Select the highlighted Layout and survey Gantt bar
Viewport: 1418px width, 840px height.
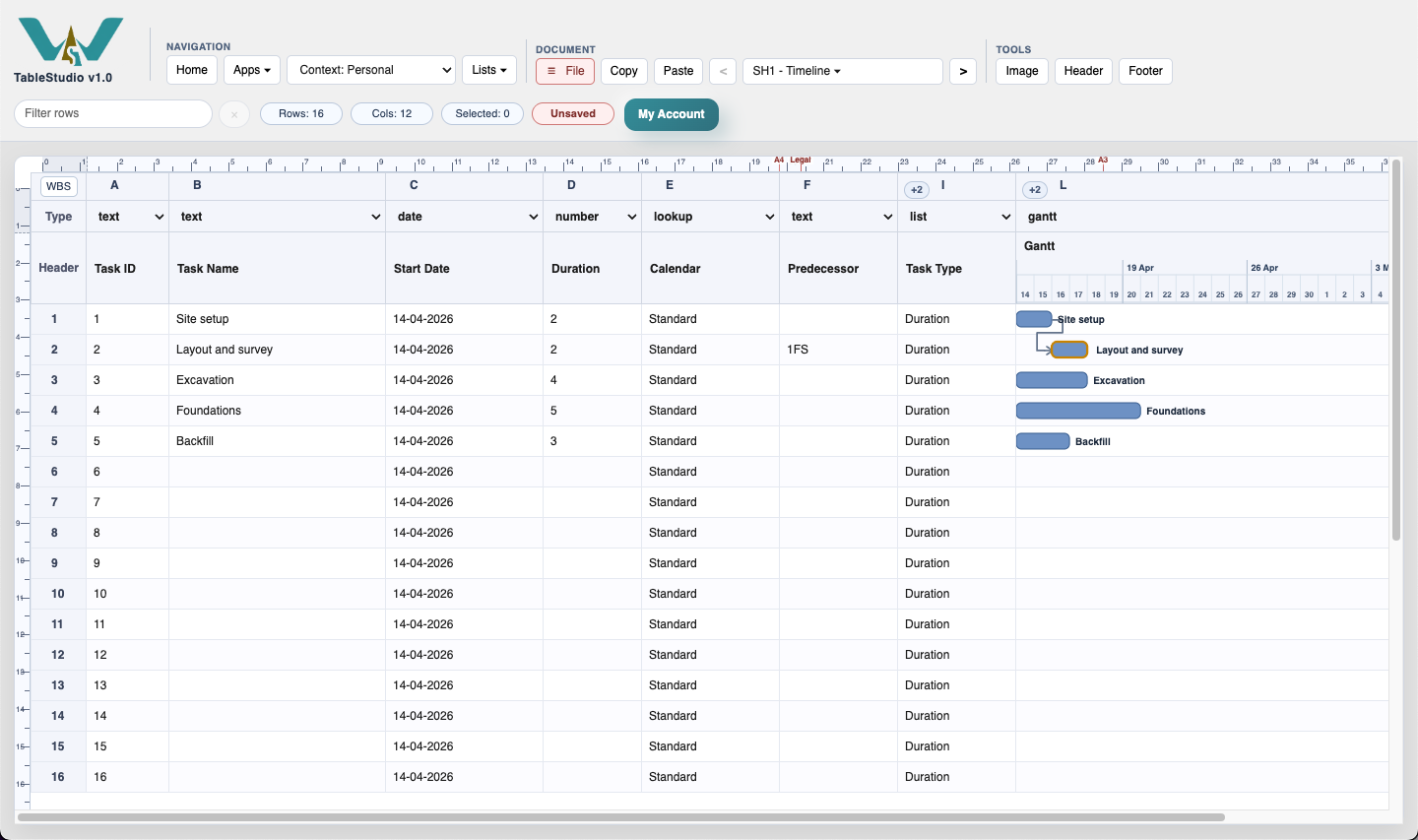pos(1069,350)
